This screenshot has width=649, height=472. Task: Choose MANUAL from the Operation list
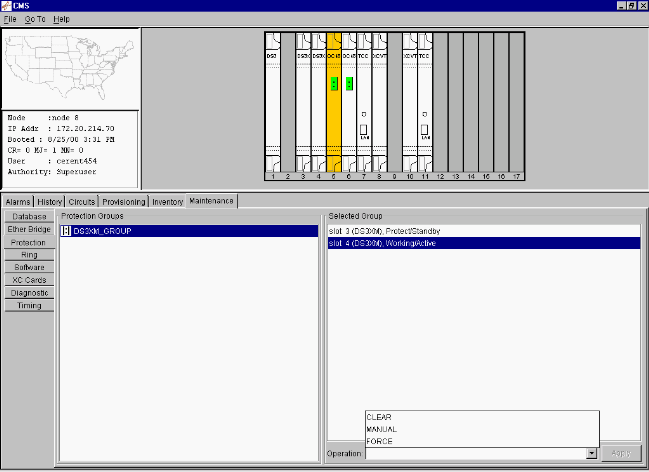[482, 429]
